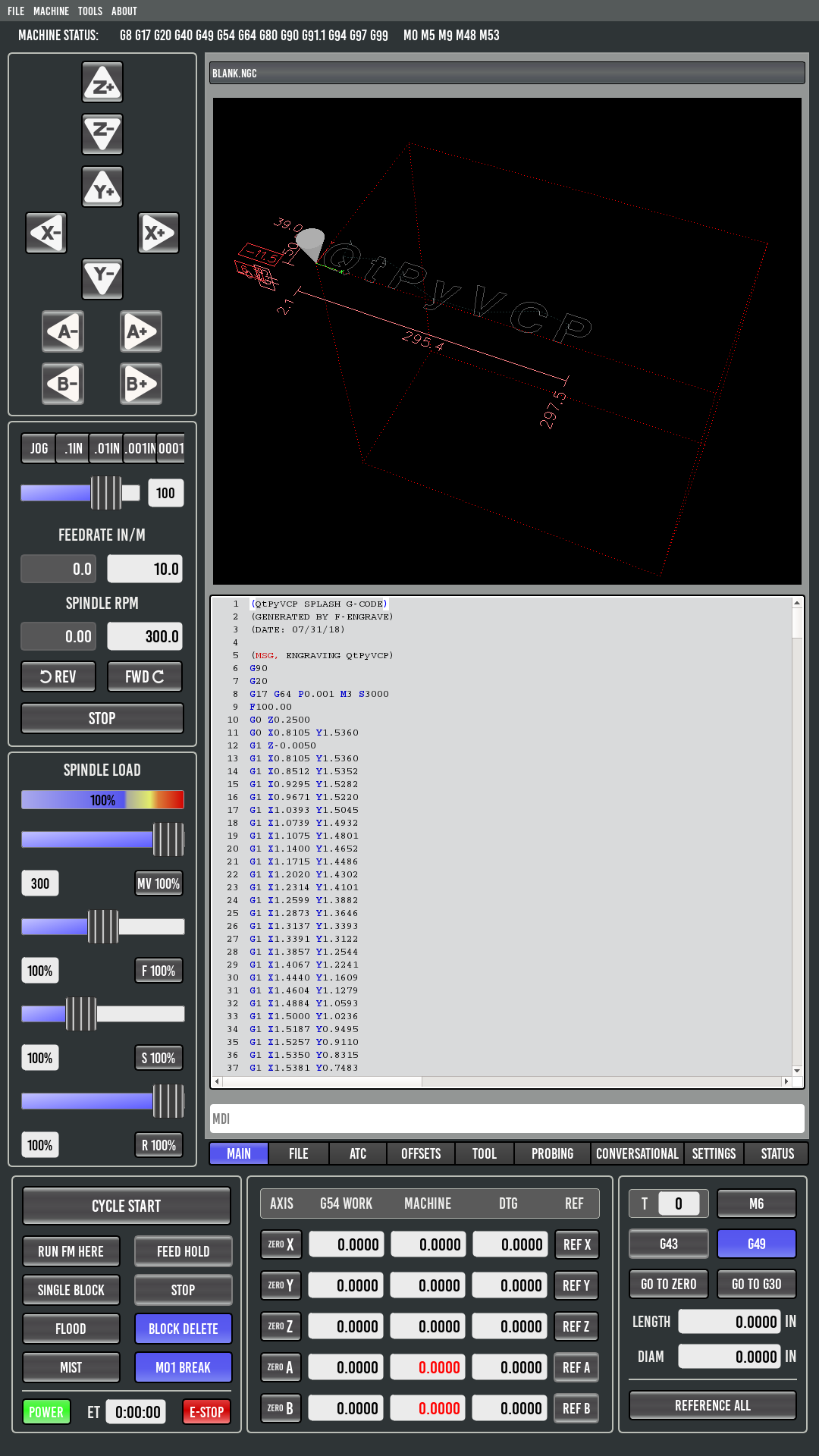Screen dimensions: 819x1456
Task: Adjust the spindle override slider handle
Action: [x=81, y=1014]
